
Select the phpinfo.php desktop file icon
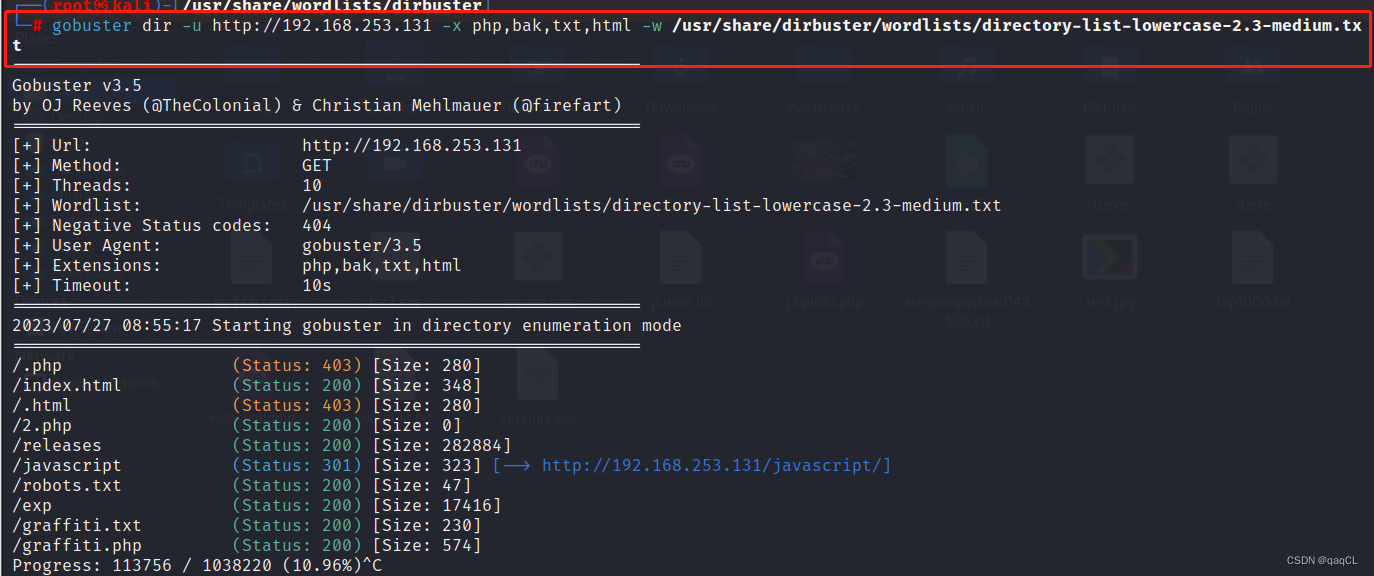click(x=824, y=270)
